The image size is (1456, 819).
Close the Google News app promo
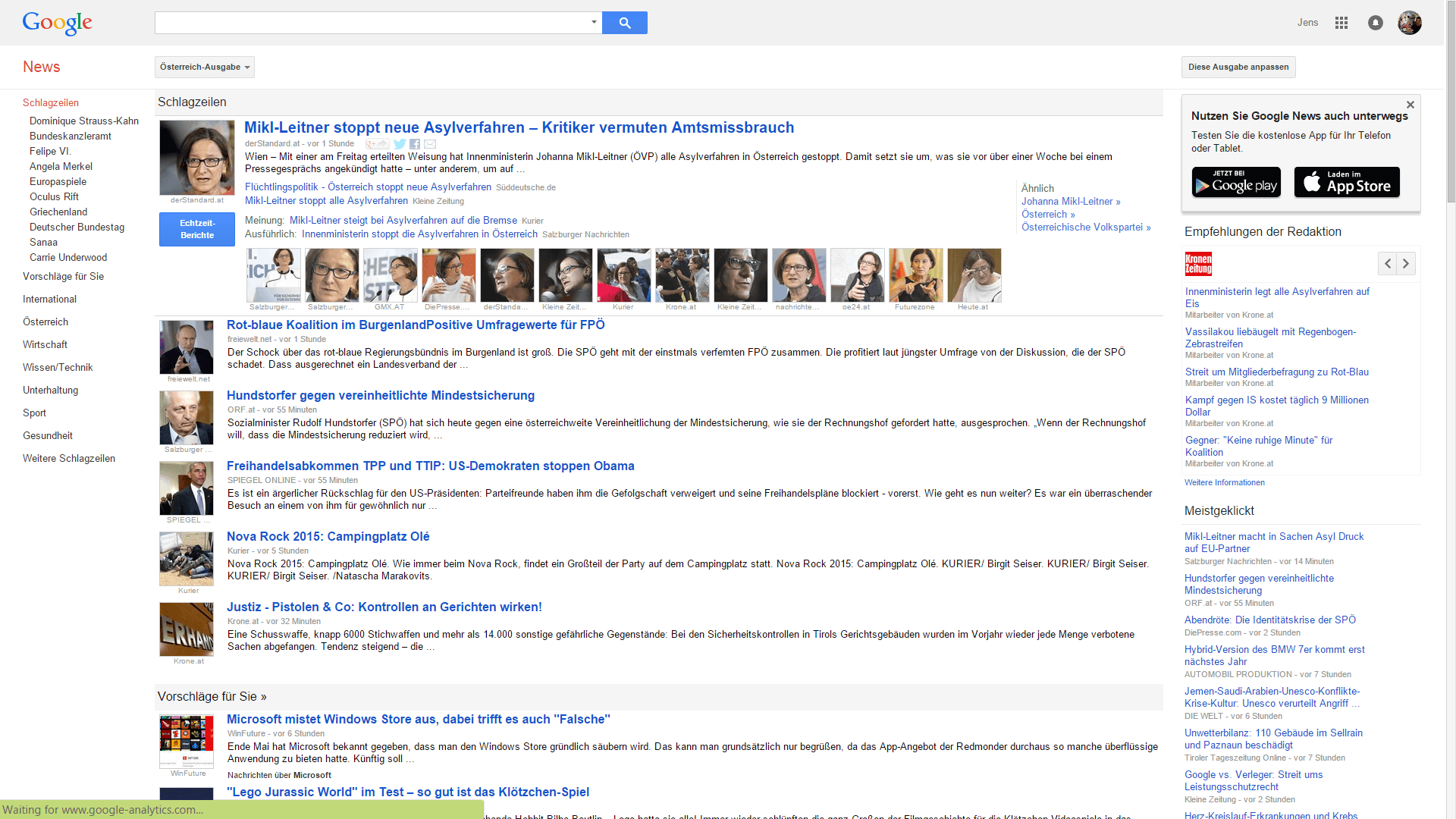point(1410,105)
